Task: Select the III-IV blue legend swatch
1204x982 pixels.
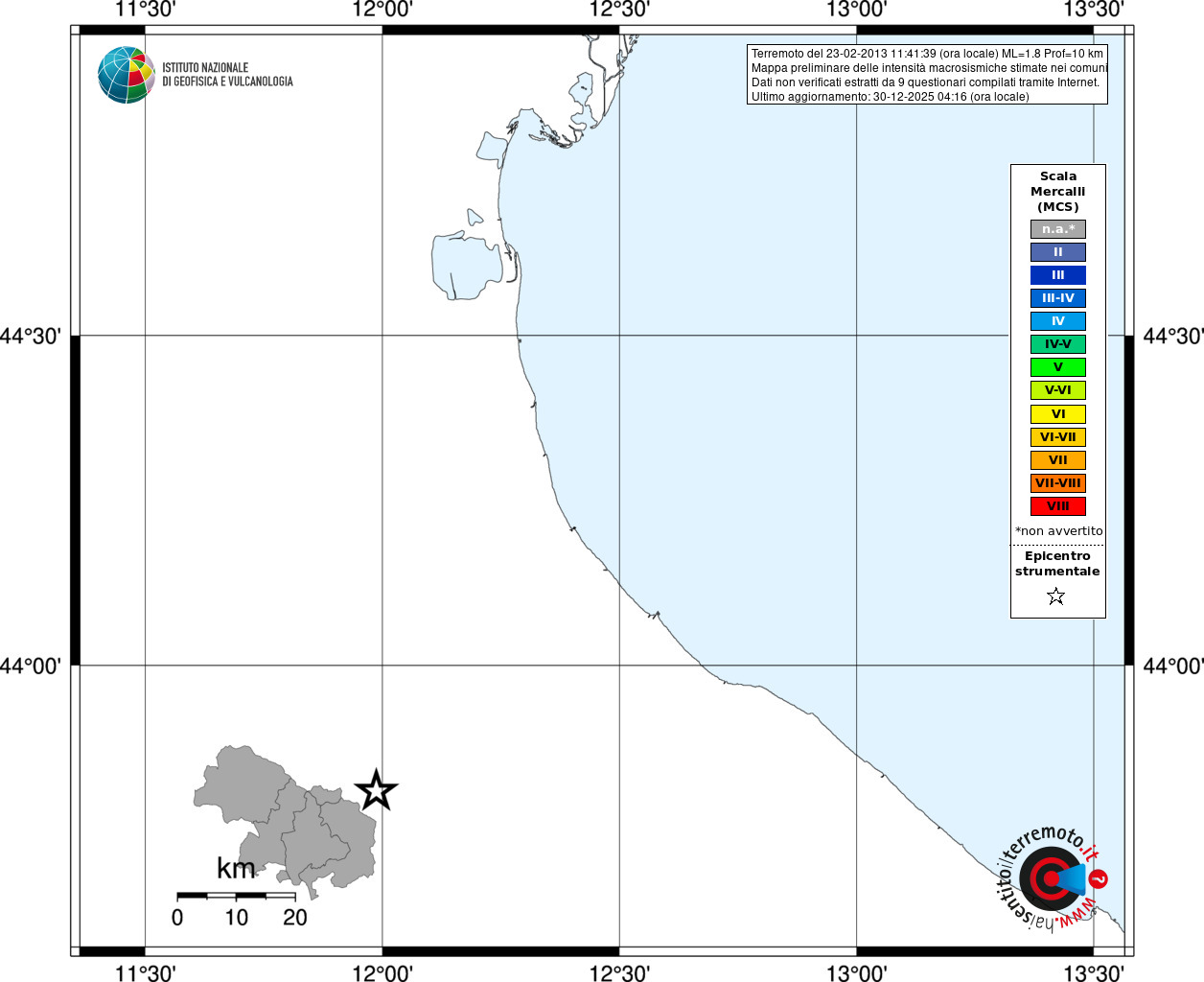Action: click(1058, 298)
